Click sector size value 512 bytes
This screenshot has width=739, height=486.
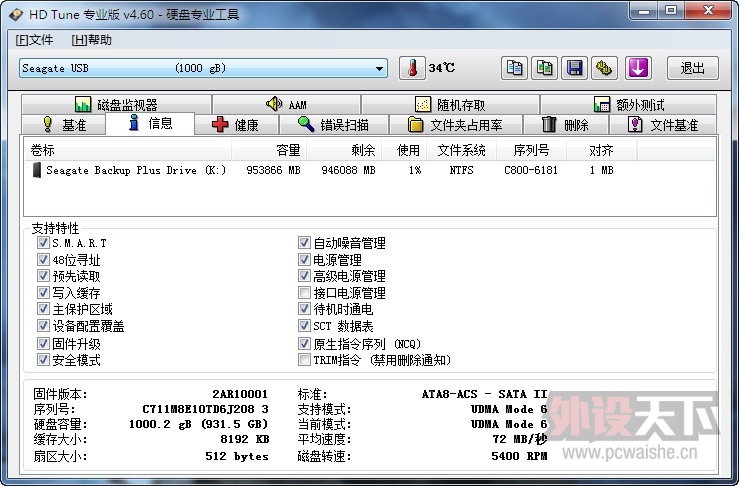[x=237, y=456]
